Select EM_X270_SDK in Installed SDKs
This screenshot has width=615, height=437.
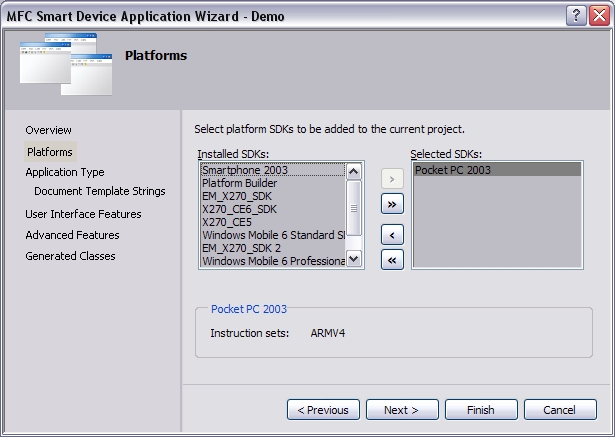pos(273,196)
